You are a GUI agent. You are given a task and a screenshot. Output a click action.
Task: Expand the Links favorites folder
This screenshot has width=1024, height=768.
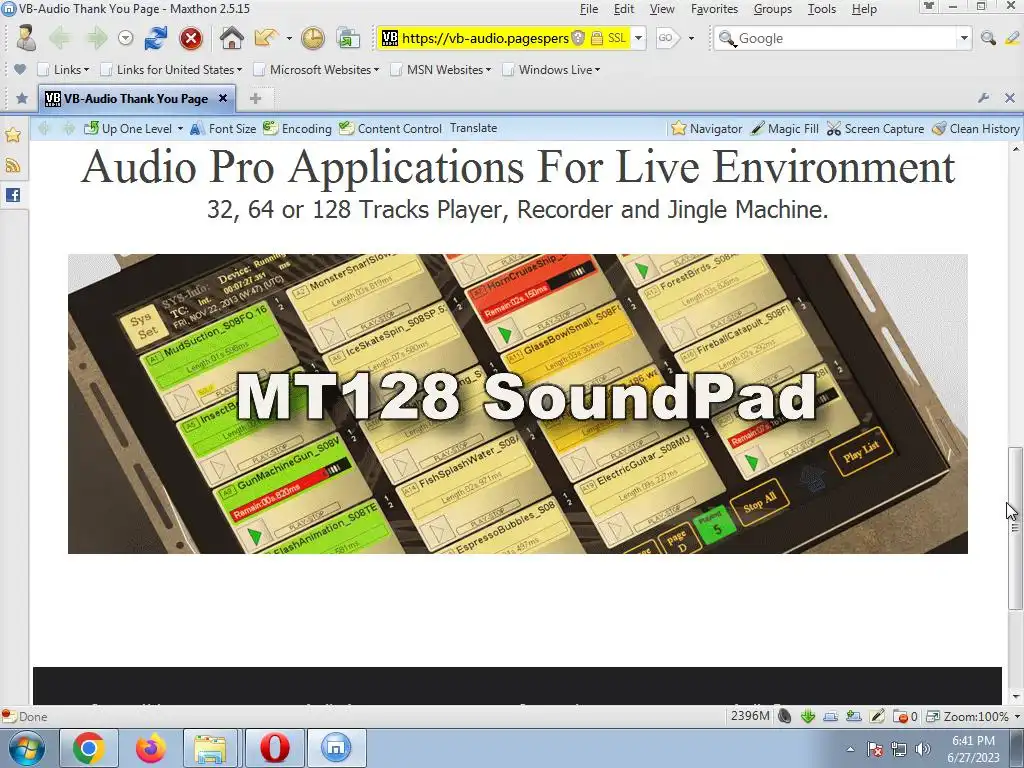click(x=63, y=70)
